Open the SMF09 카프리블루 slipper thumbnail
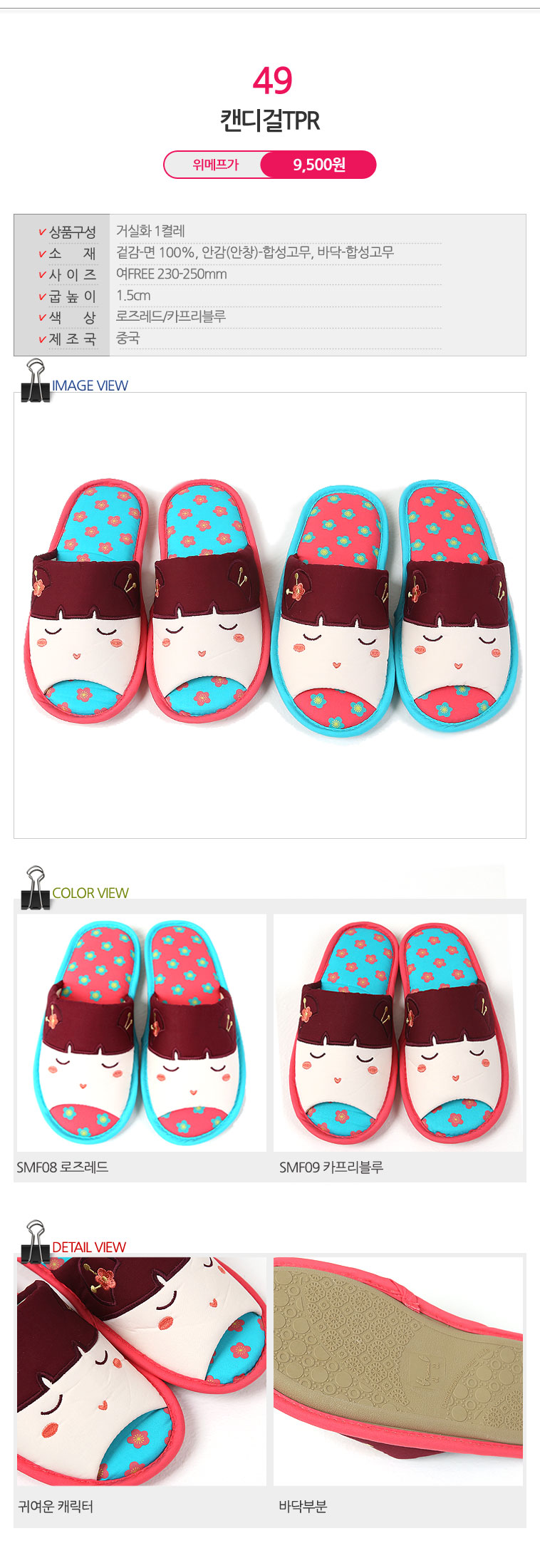Image resolution: width=540 pixels, height=1568 pixels. click(398, 1033)
